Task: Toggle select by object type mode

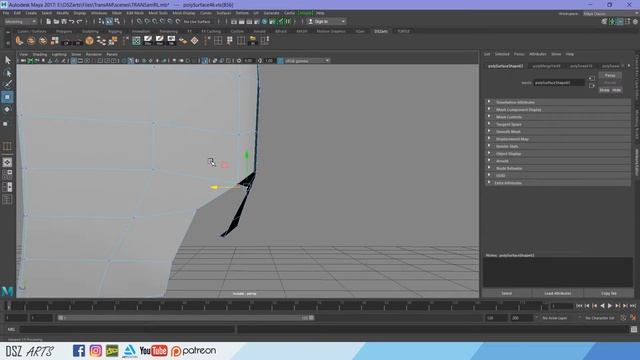Action: [109, 22]
